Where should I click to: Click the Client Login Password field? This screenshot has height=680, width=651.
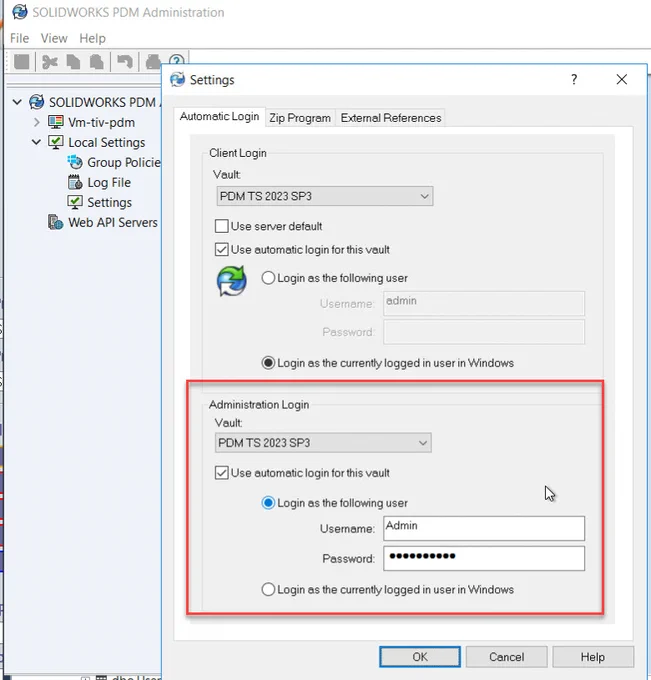[x=484, y=332]
